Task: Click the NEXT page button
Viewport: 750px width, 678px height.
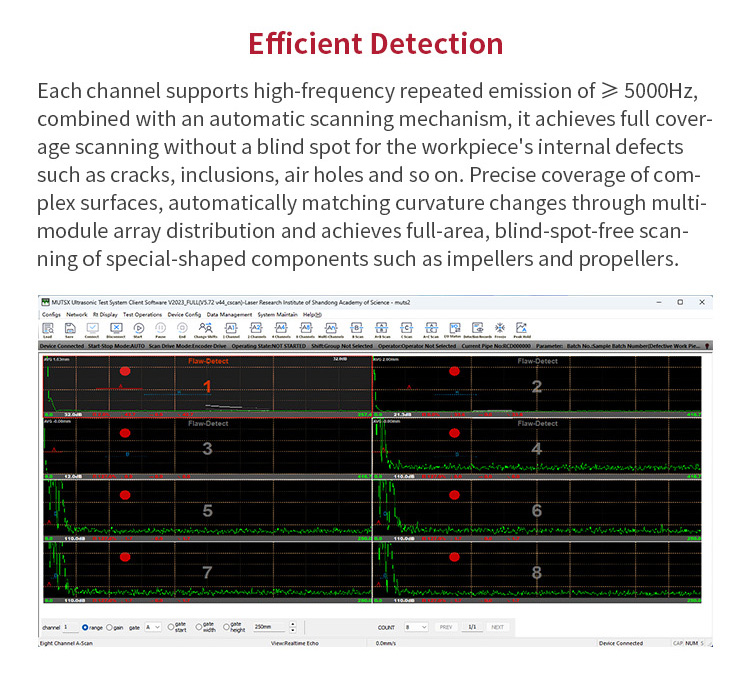Action: (x=497, y=627)
